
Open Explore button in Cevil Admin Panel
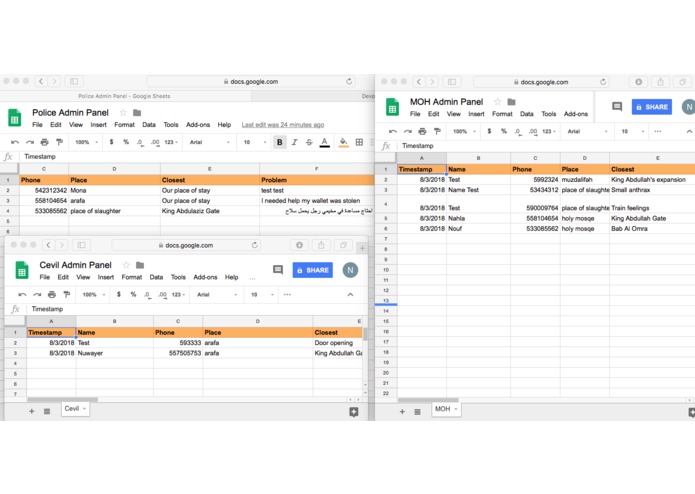coord(354,412)
